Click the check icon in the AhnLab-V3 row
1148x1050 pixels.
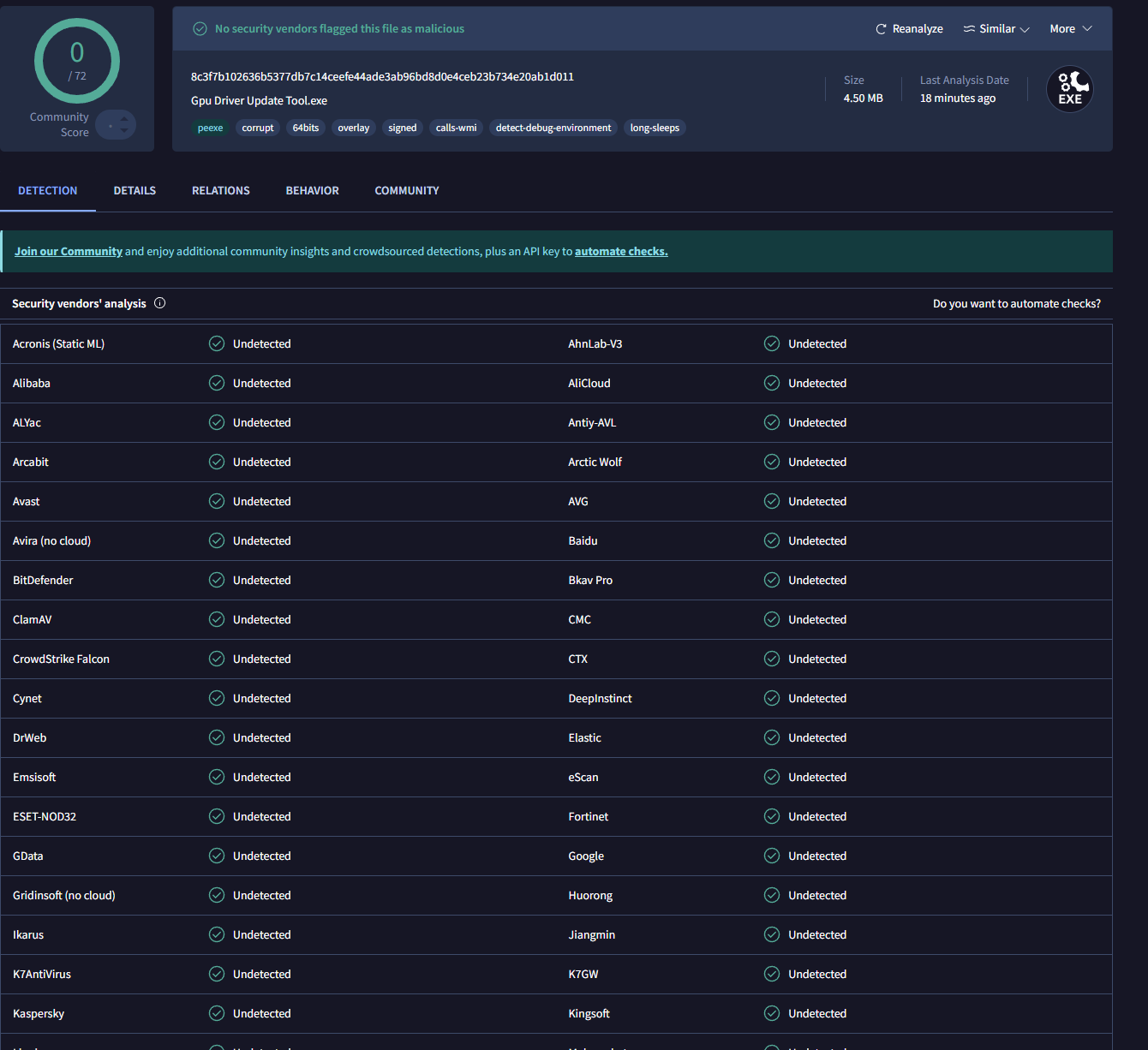click(772, 343)
